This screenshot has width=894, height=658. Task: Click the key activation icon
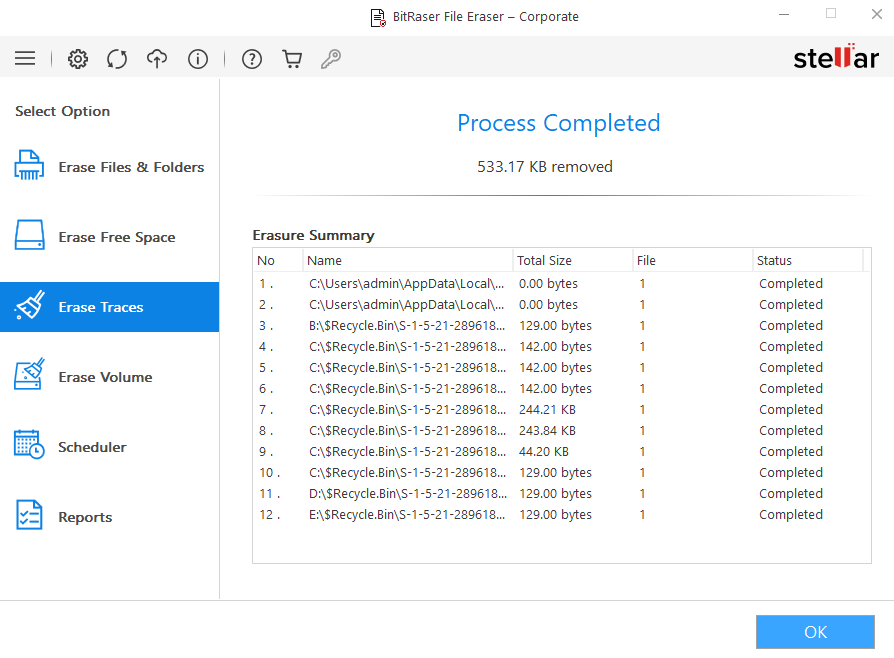(x=331, y=59)
